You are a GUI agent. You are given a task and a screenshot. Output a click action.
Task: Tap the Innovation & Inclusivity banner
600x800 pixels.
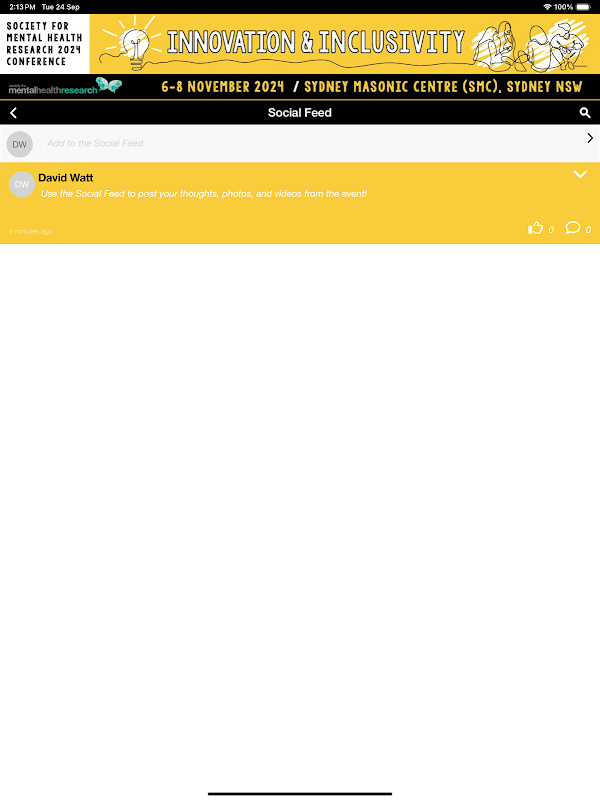click(x=345, y=44)
